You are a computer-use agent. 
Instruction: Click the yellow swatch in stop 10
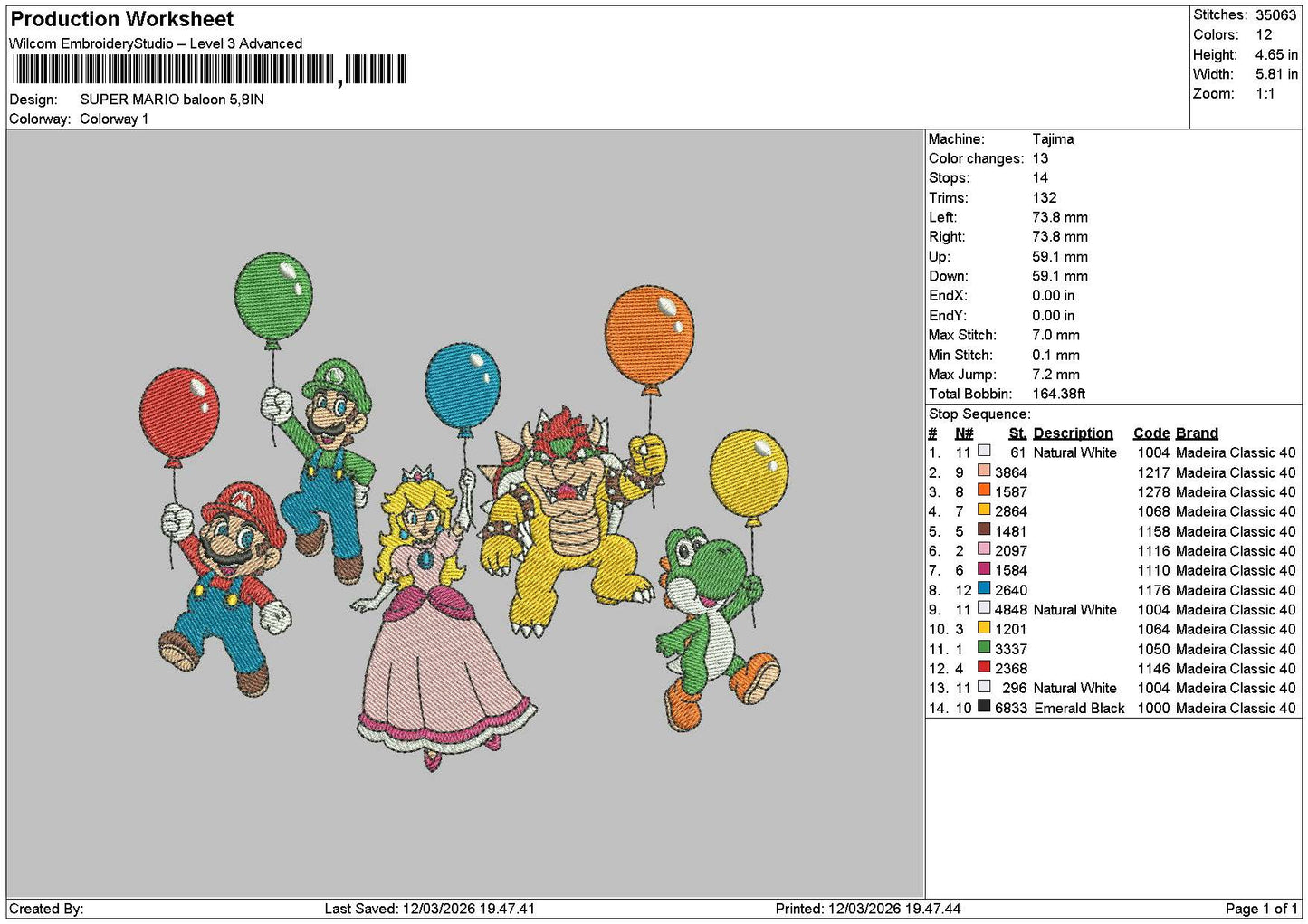984,627
